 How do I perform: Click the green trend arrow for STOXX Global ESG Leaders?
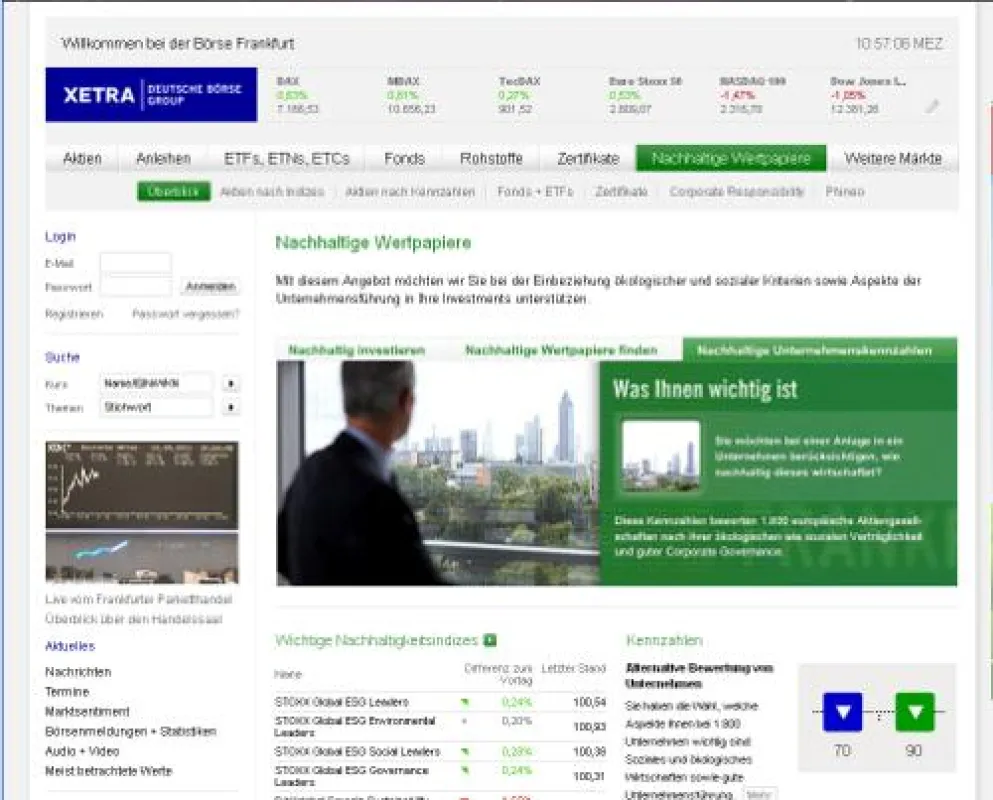465,702
